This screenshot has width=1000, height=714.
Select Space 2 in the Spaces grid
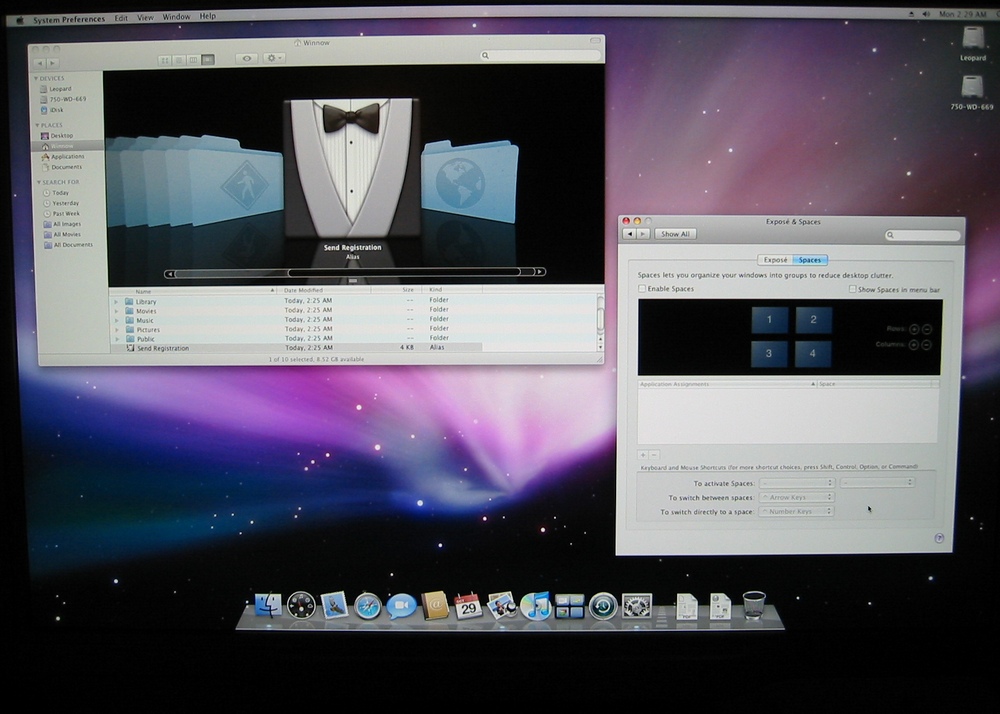813,320
